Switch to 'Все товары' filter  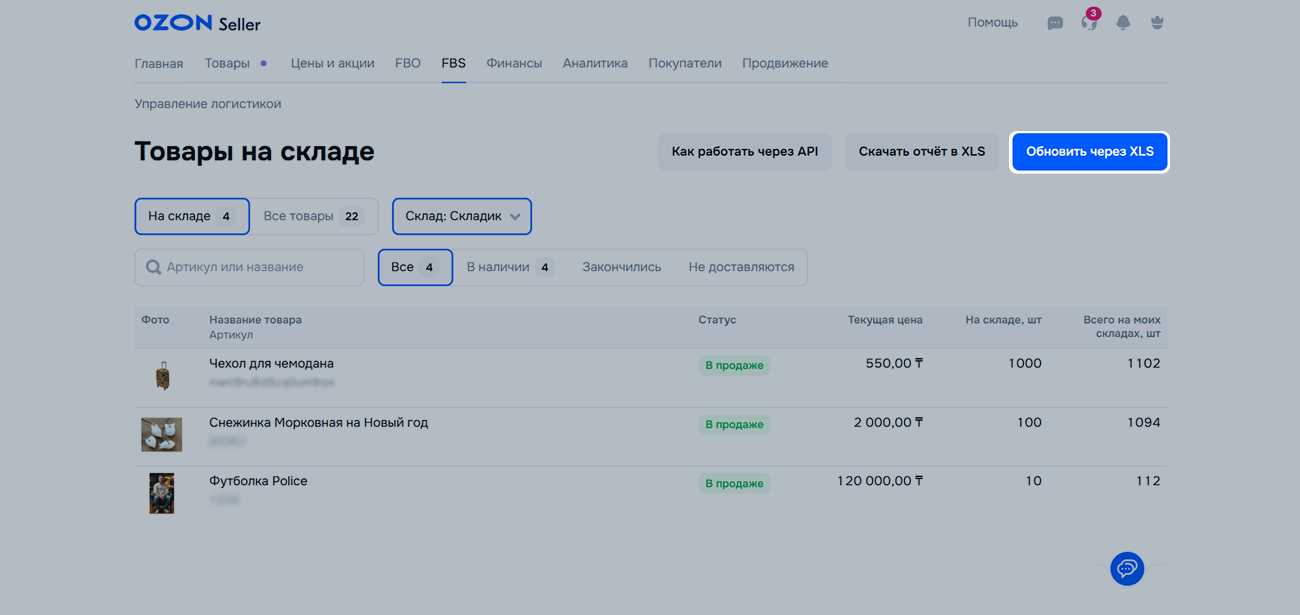(x=312, y=216)
